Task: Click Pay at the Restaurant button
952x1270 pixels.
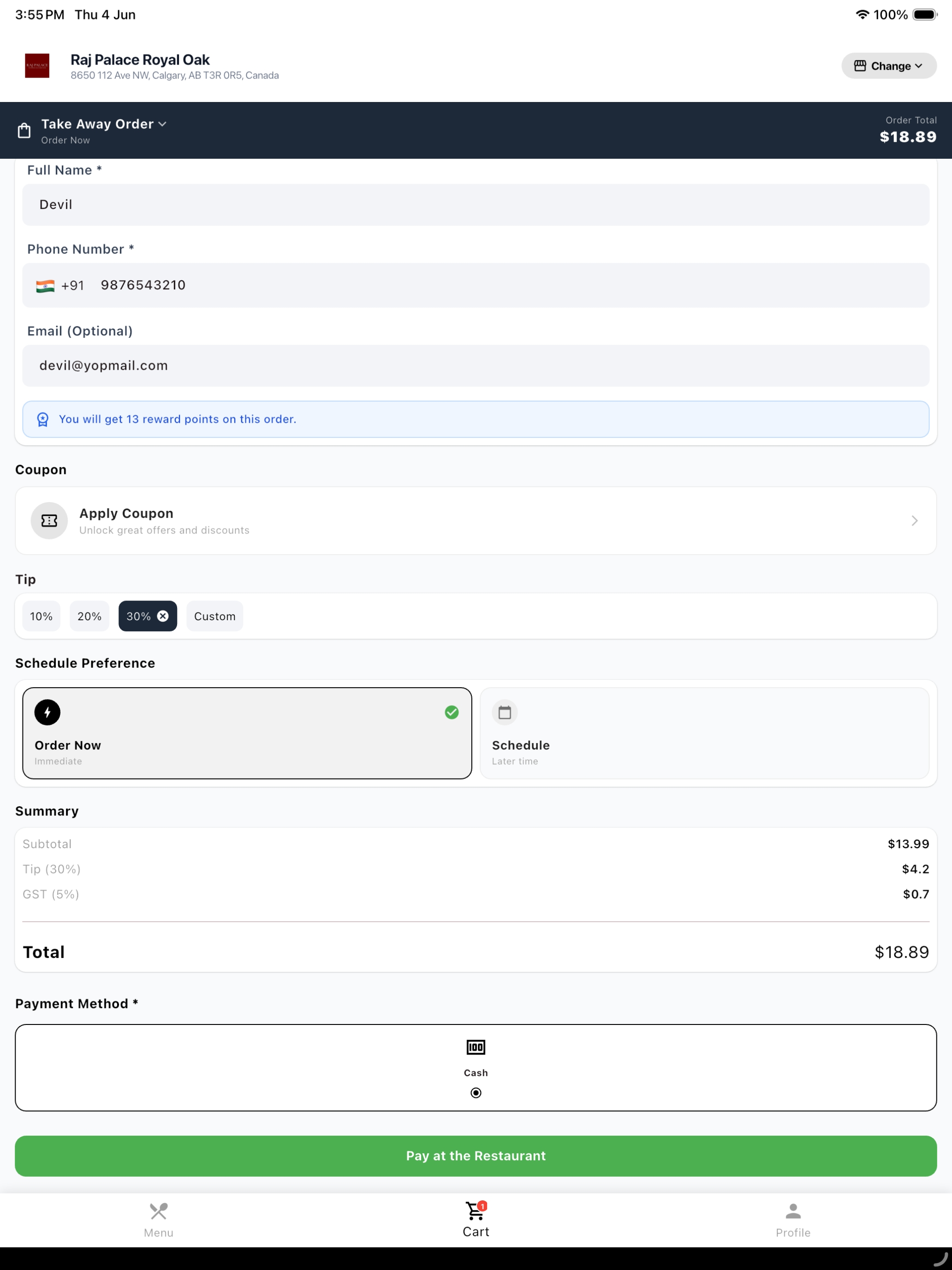Action: [476, 1156]
